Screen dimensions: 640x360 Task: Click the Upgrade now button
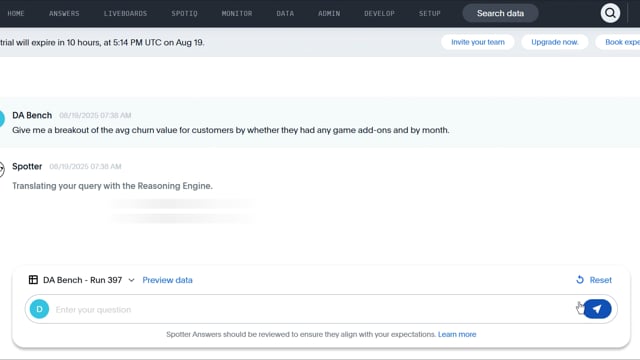pos(555,42)
